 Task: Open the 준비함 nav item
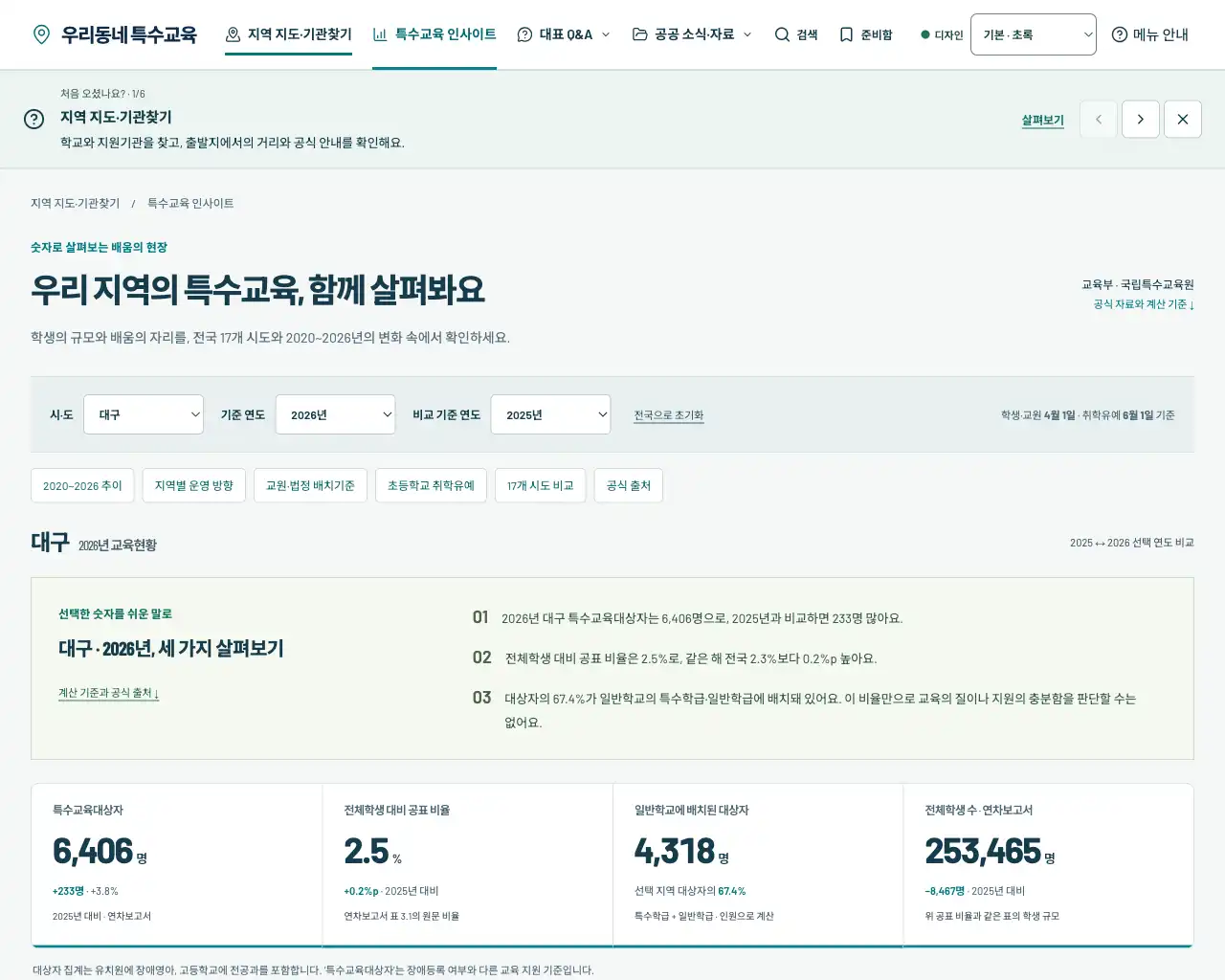865,34
